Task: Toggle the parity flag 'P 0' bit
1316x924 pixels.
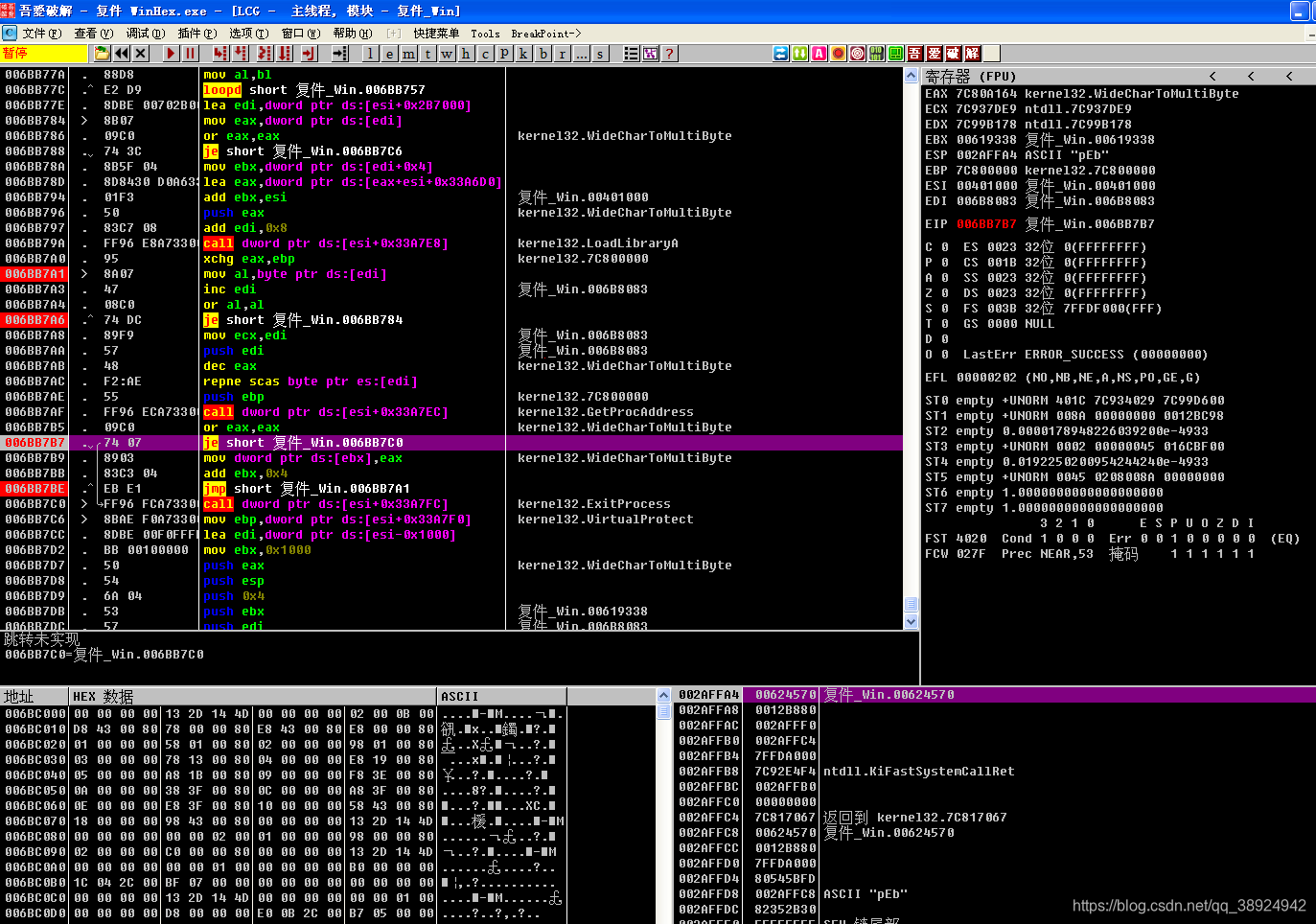Action: [x=936, y=263]
